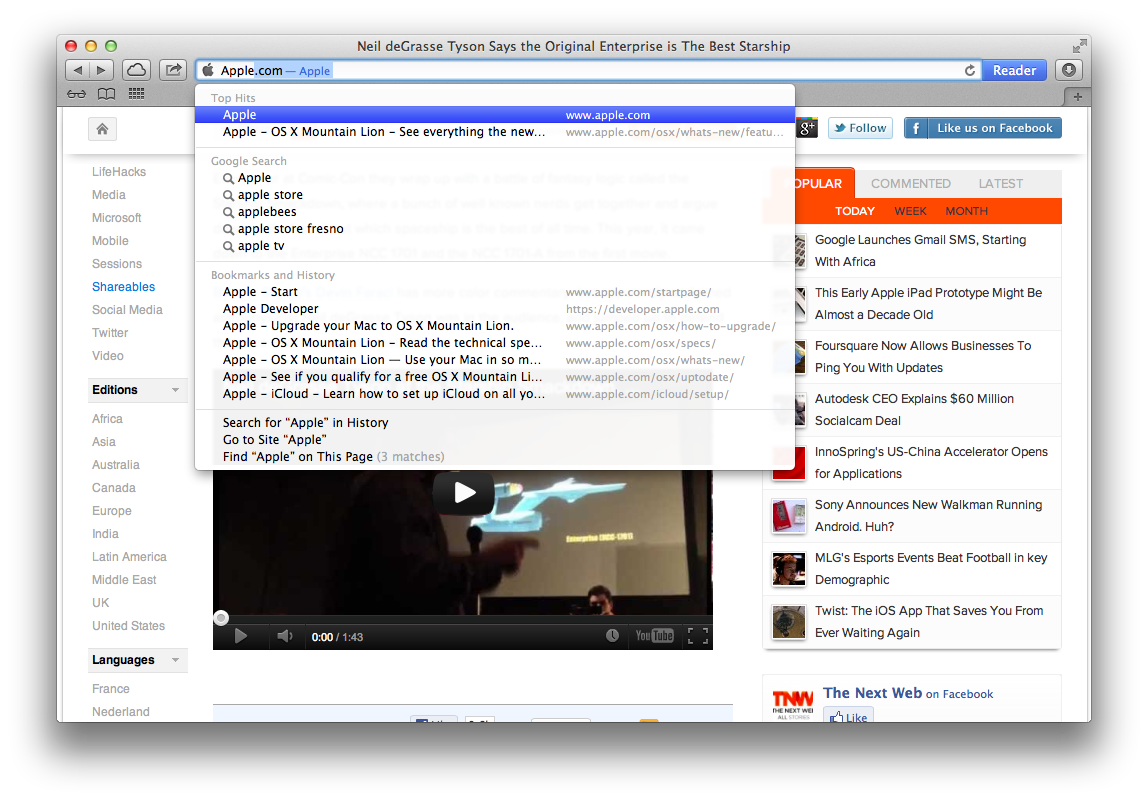Go to site home icon

coord(102,129)
